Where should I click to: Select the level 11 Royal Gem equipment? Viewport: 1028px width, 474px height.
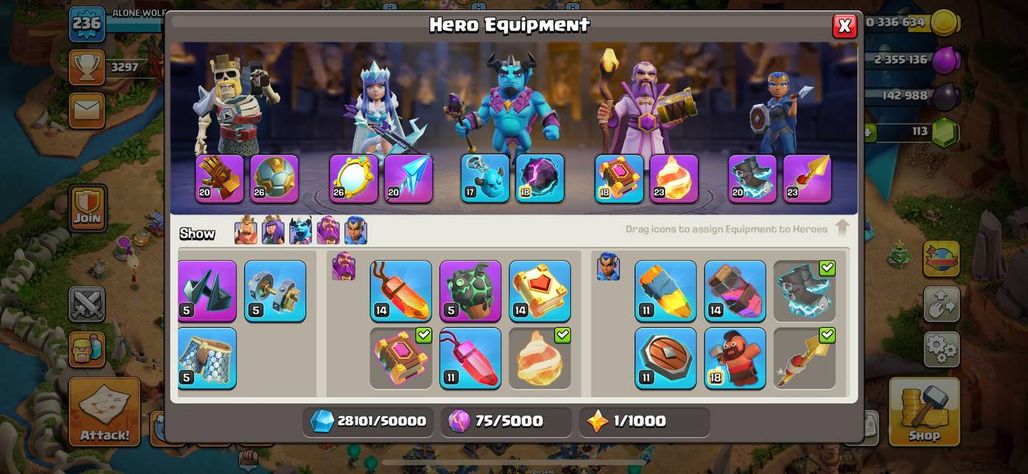[665, 290]
